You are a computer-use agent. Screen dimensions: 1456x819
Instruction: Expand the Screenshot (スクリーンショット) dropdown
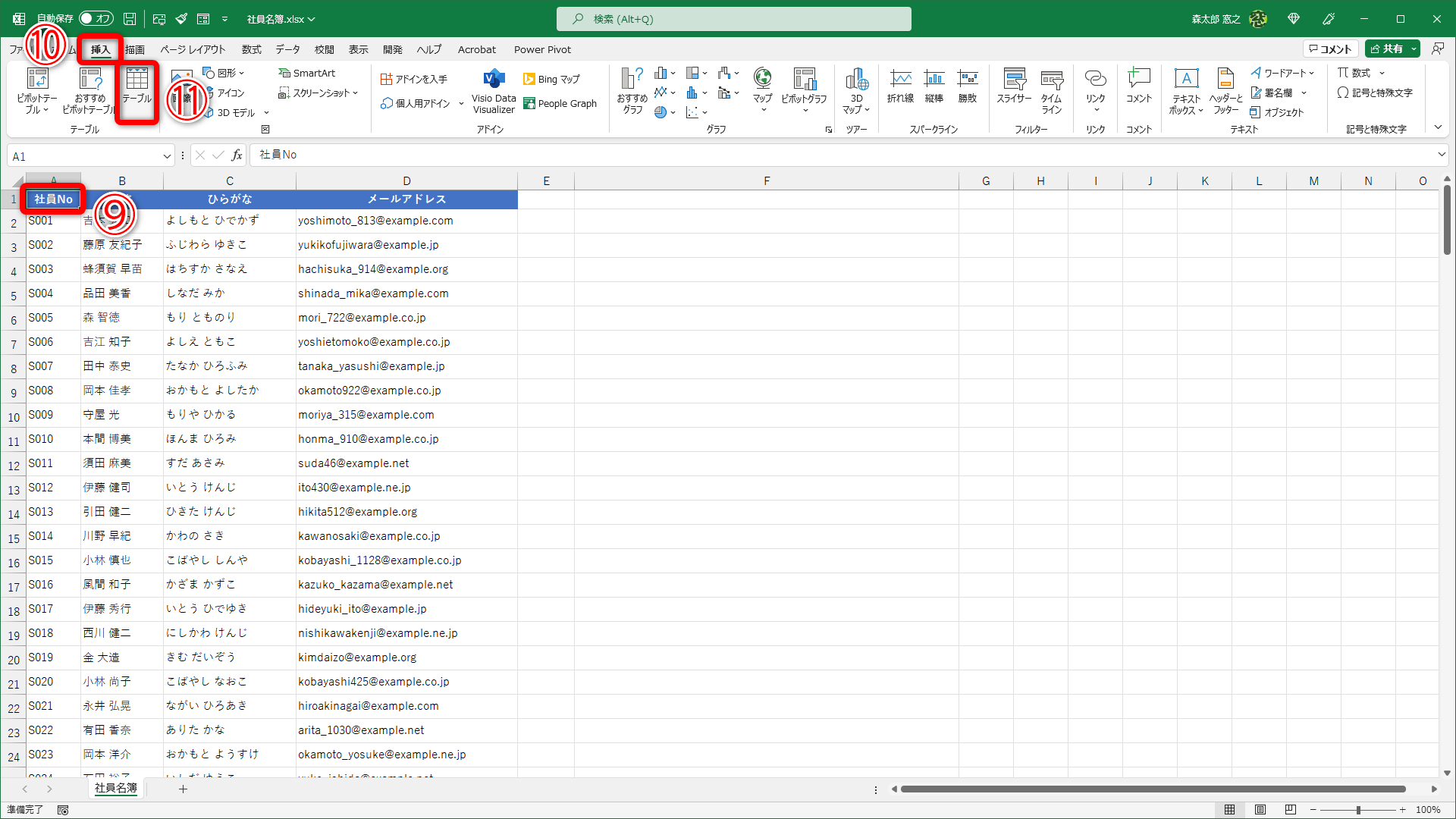point(318,93)
